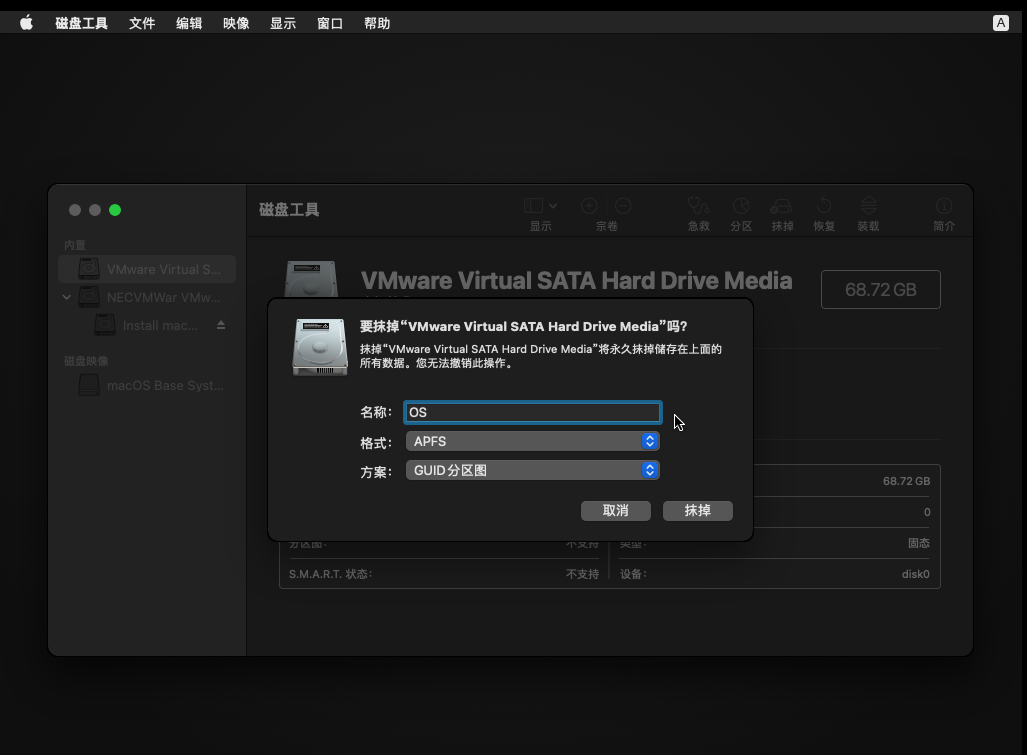Open the 窗口 menu

[330, 24]
